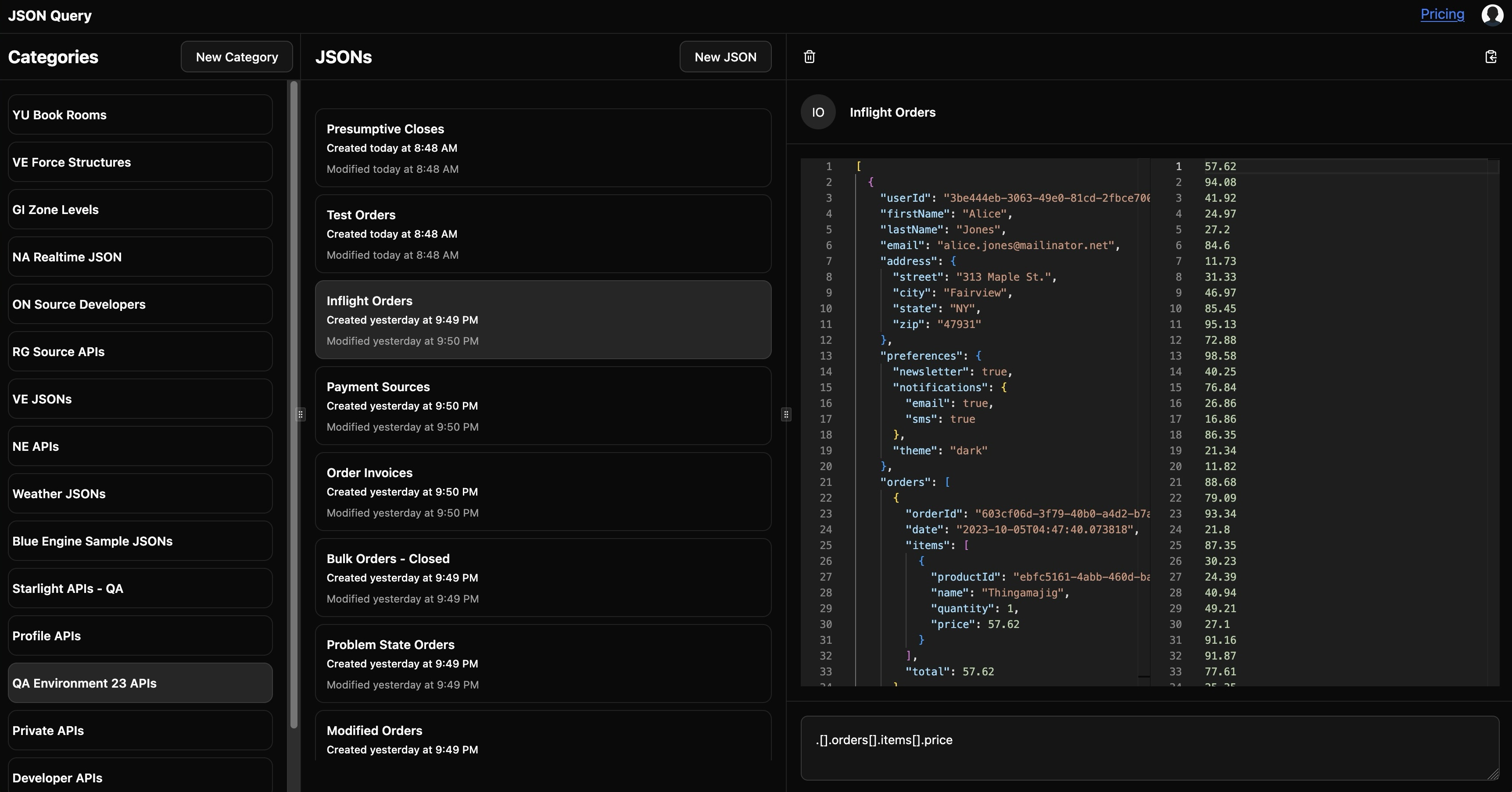1512x792 pixels.
Task: Open the Payment Sources JSON card
Action: pos(543,405)
